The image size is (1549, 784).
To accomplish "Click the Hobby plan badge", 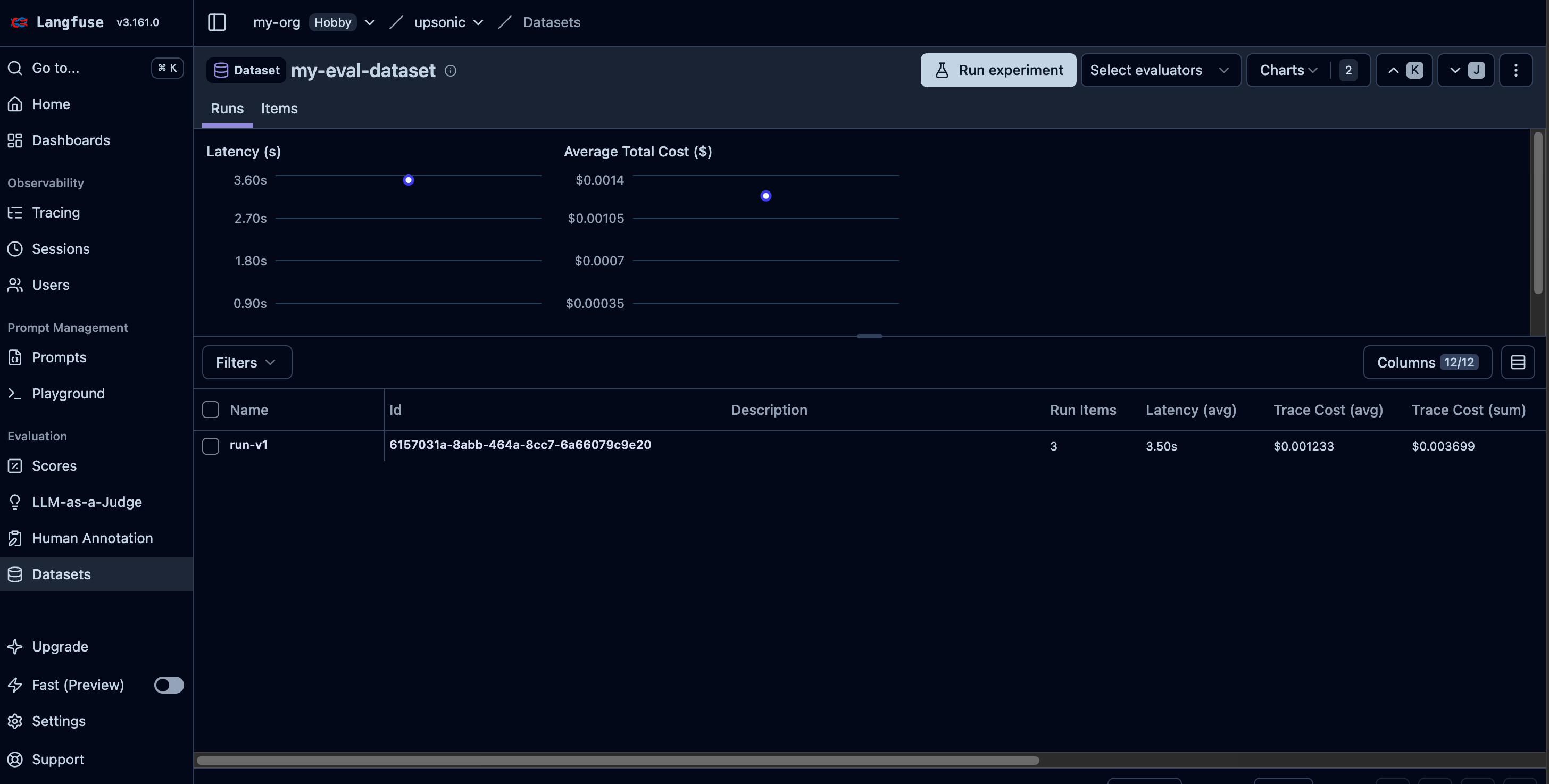I will click(332, 22).
